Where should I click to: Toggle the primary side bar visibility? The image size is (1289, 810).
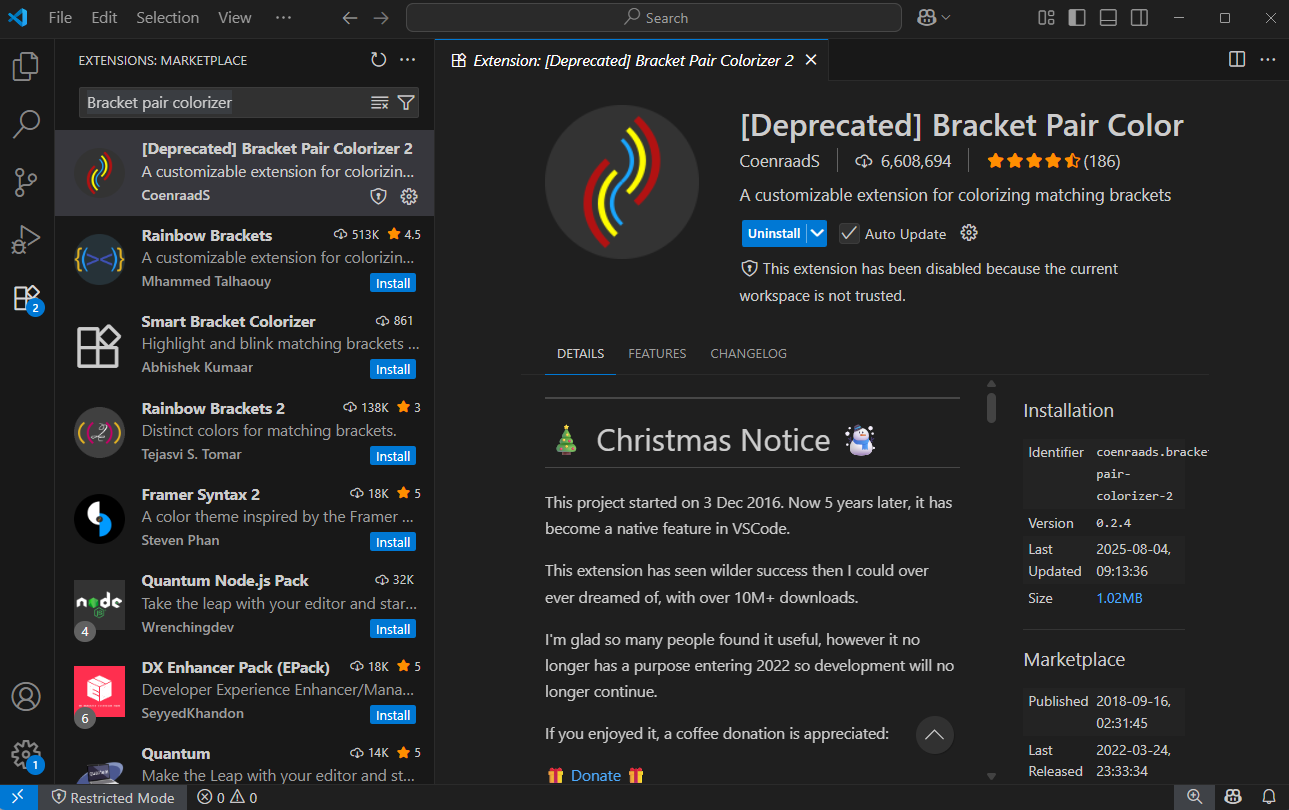click(x=1077, y=18)
